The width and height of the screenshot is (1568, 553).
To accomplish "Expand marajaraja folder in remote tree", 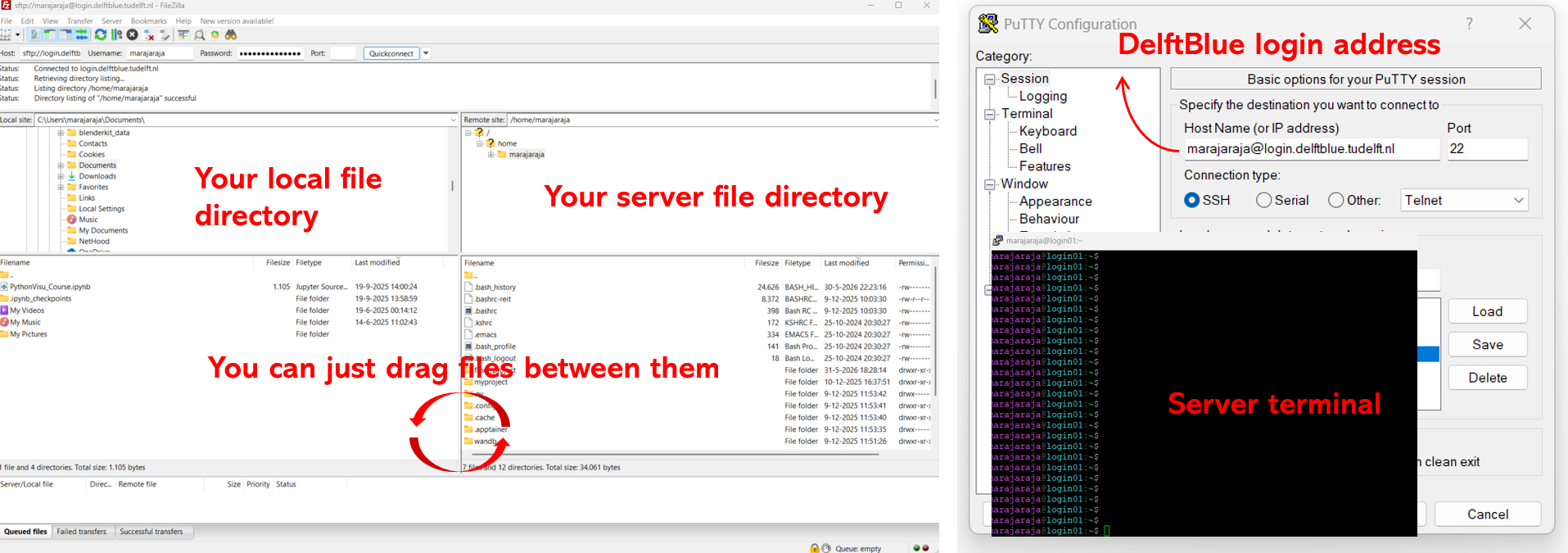I will click(490, 154).
